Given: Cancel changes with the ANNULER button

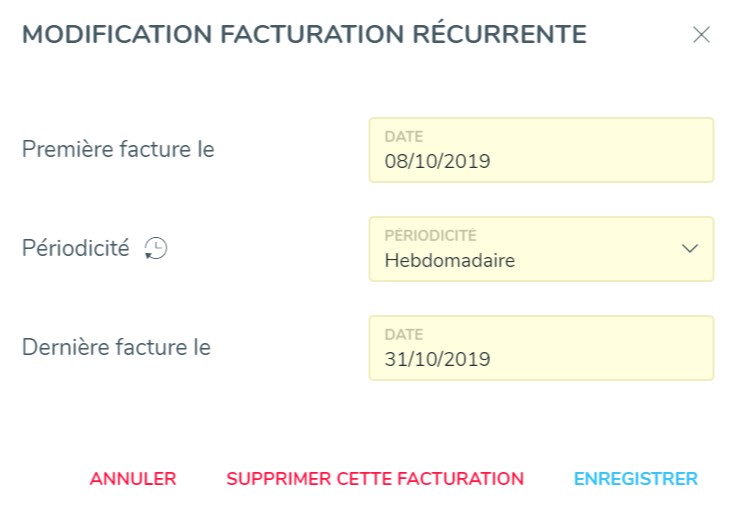Looking at the screenshot, I should (133, 479).
